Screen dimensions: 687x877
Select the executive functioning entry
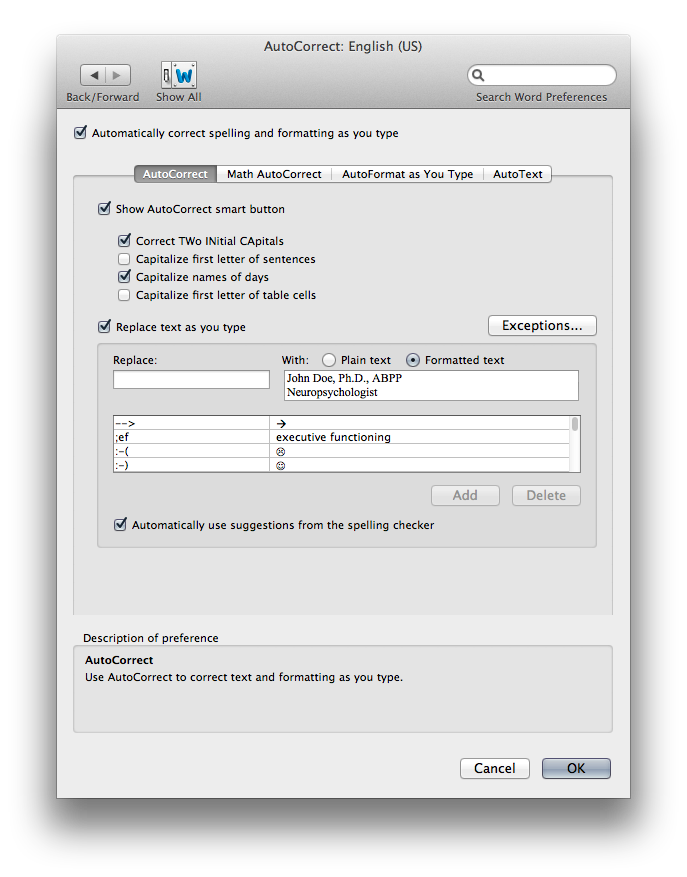(x=333, y=437)
